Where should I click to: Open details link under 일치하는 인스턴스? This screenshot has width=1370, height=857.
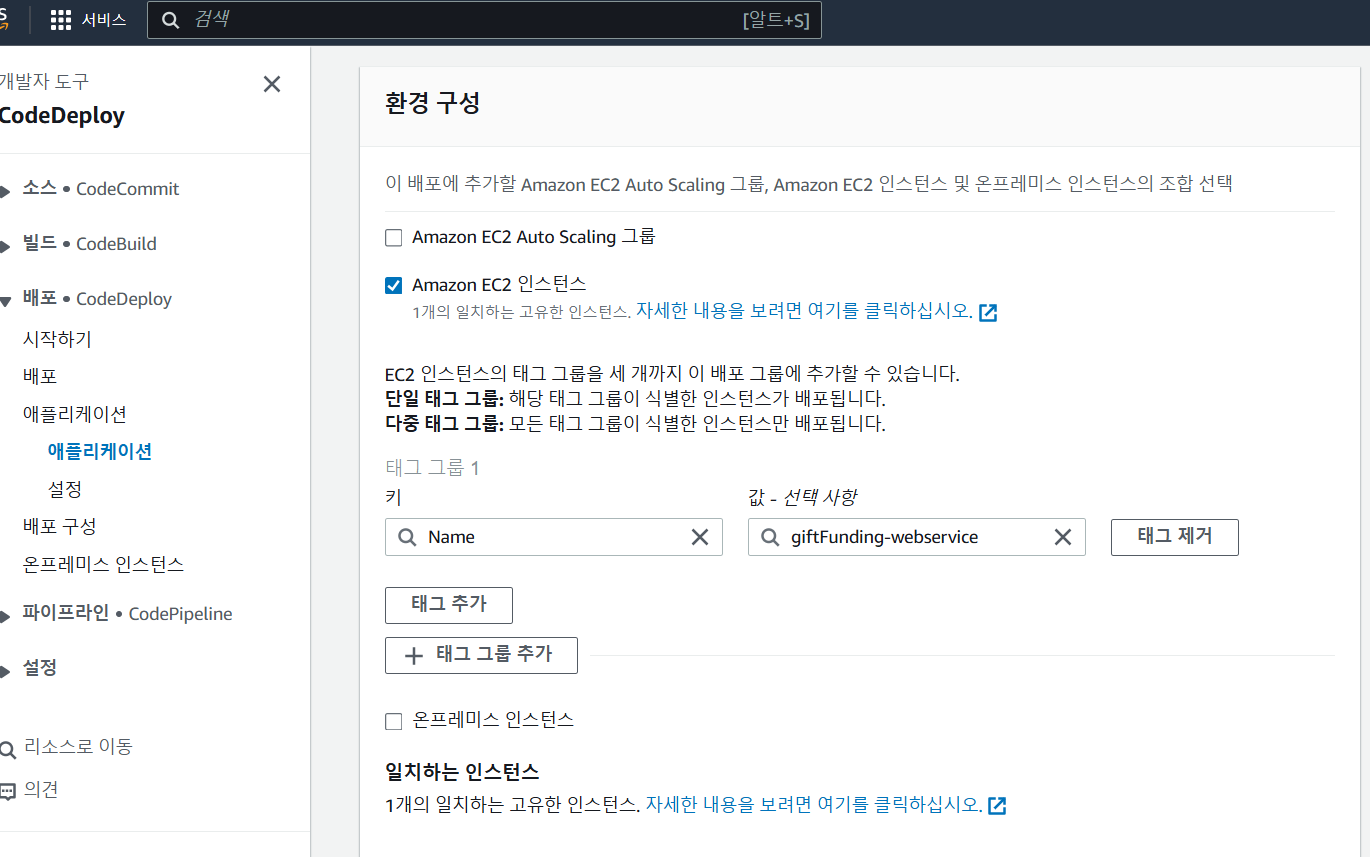coord(813,804)
